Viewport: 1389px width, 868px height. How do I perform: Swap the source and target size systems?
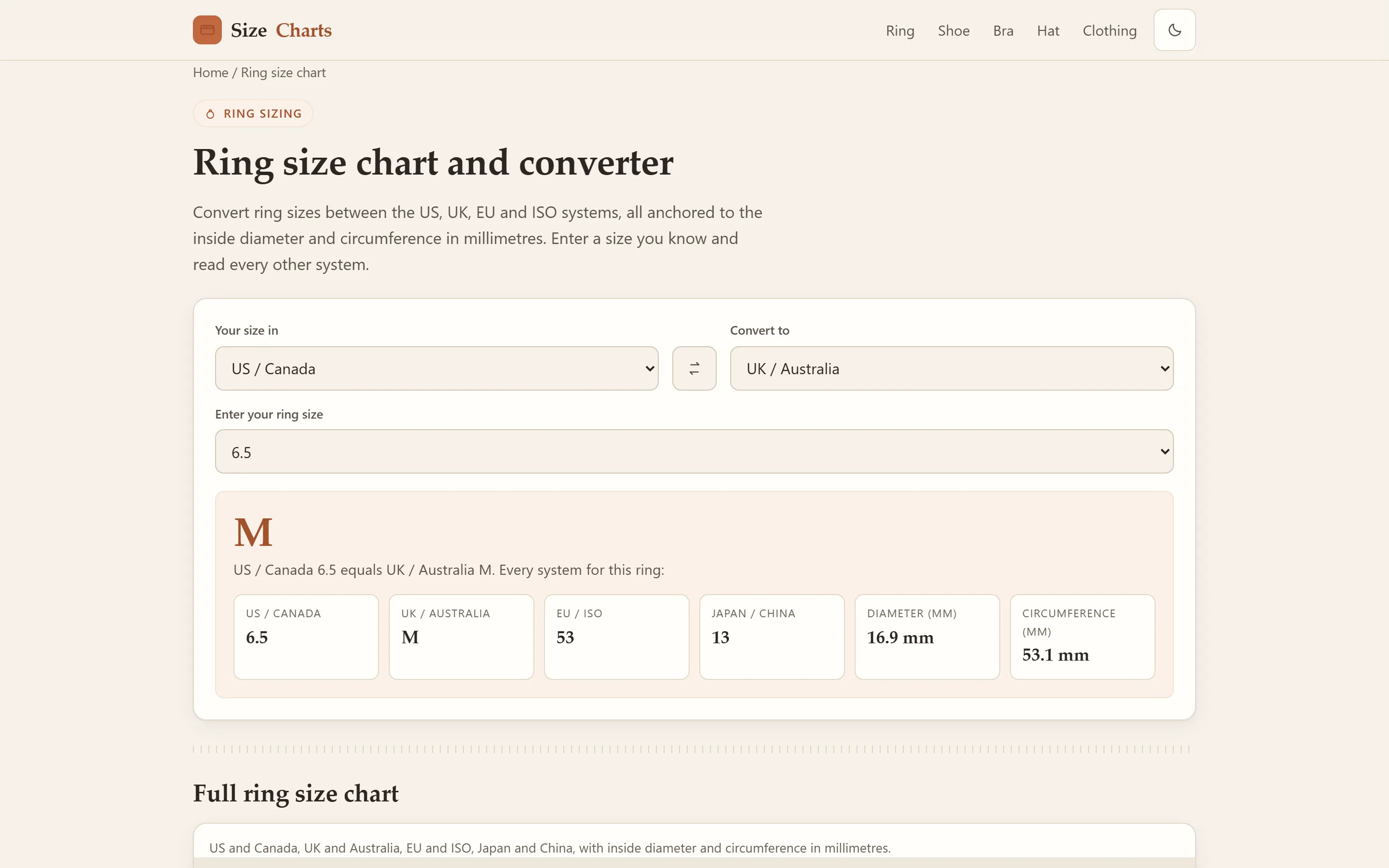694,368
